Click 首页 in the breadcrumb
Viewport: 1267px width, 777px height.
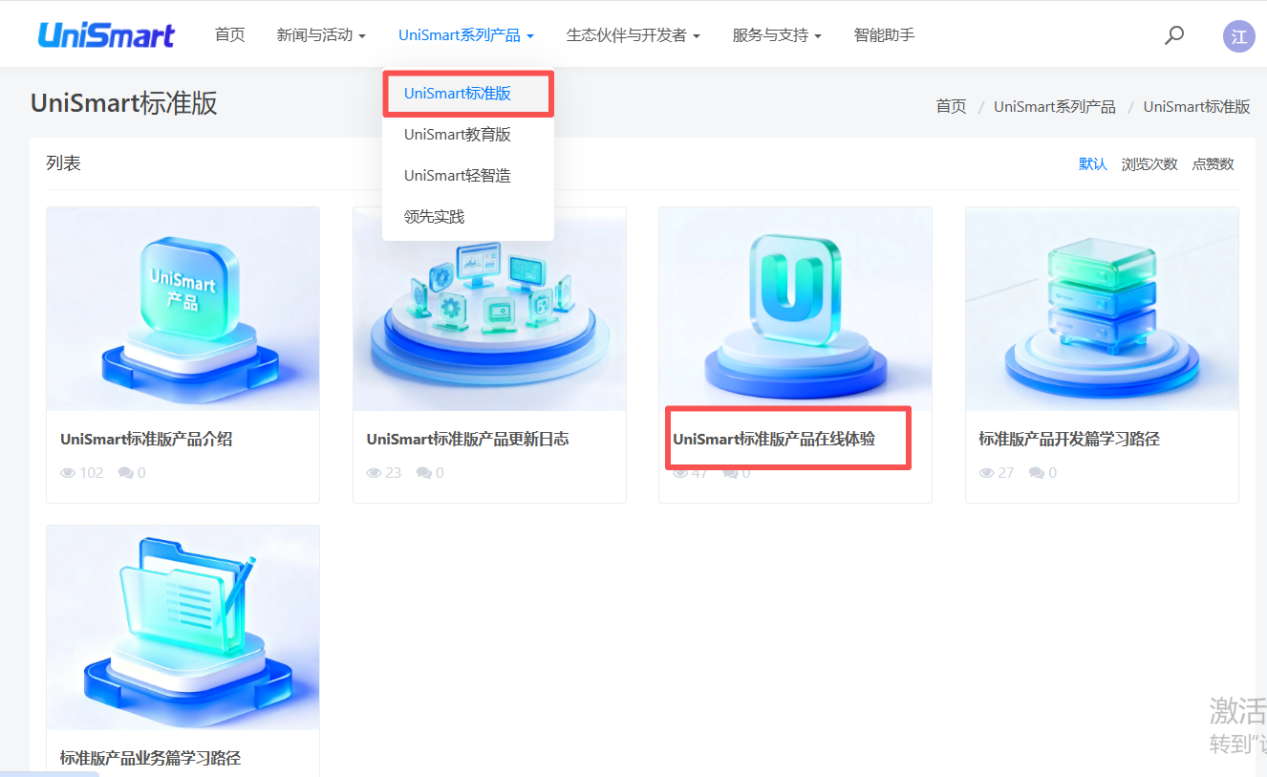[x=950, y=107]
